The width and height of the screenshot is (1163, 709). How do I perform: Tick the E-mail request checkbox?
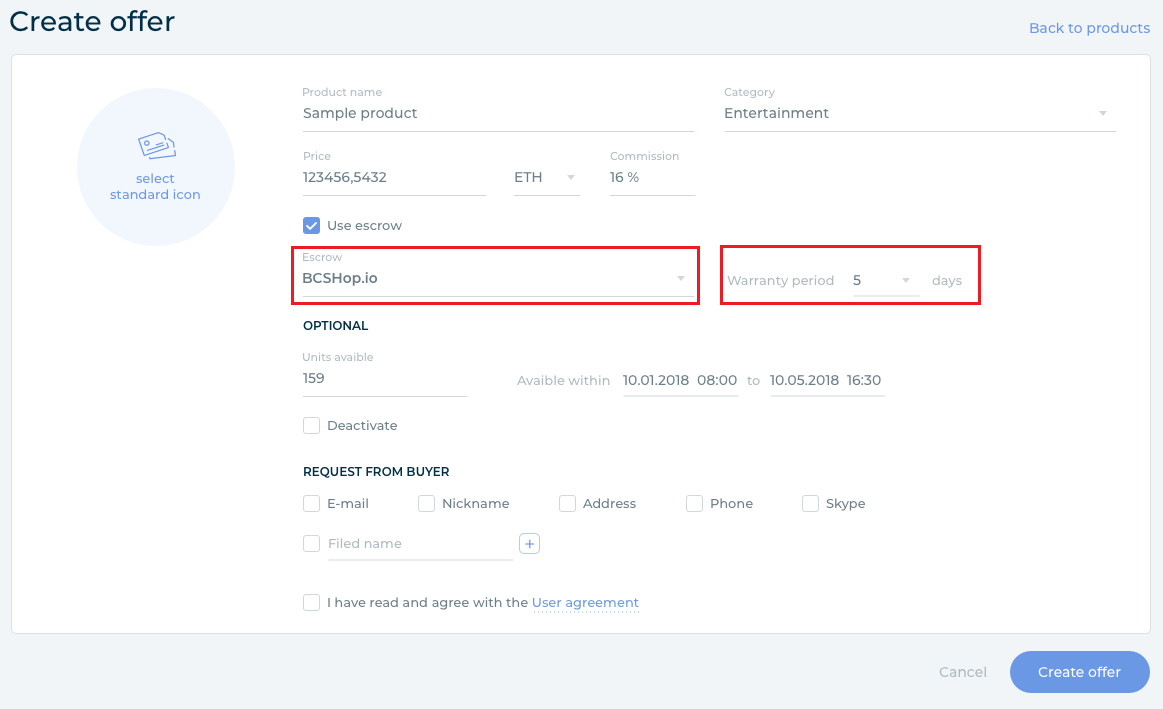(312, 504)
